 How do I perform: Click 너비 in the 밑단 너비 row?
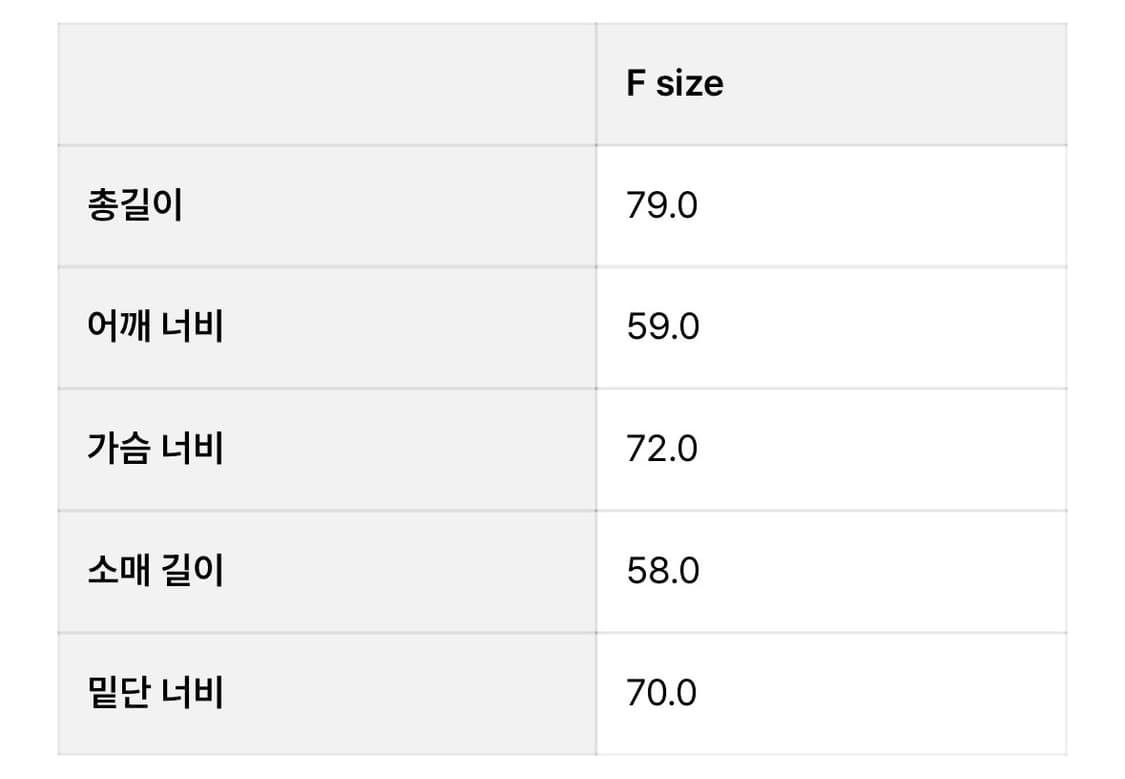(x=192, y=692)
